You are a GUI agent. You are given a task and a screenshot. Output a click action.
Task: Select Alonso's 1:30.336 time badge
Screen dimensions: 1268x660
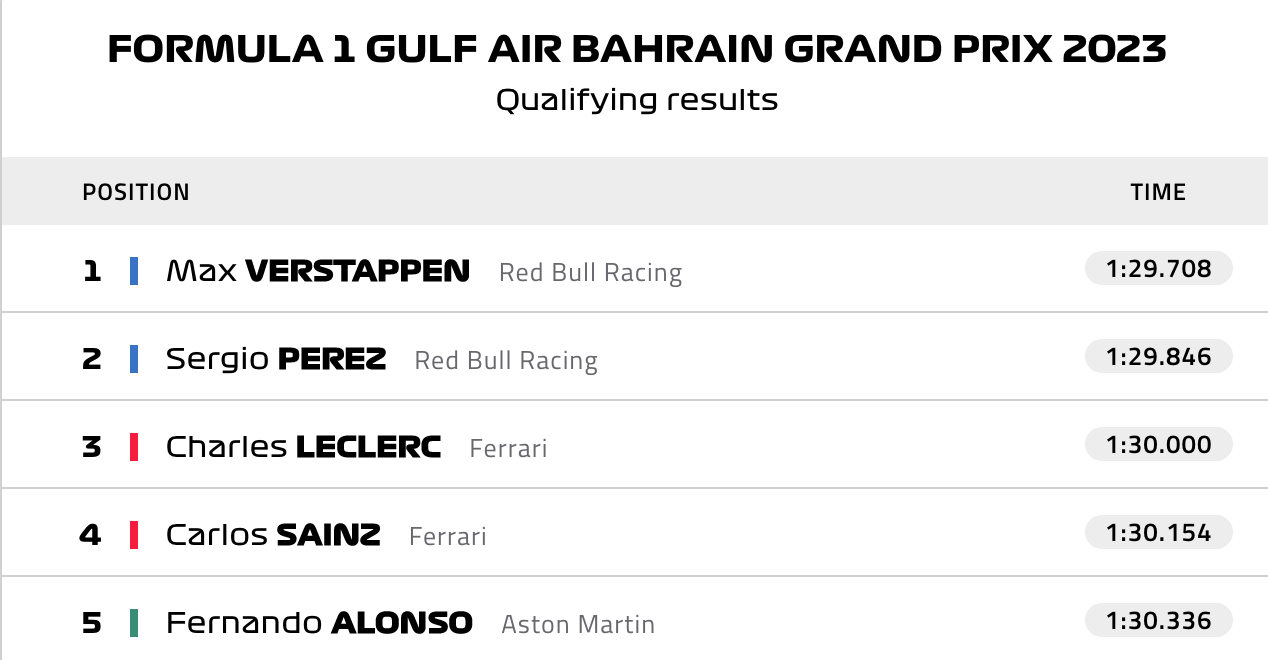[x=1158, y=621]
